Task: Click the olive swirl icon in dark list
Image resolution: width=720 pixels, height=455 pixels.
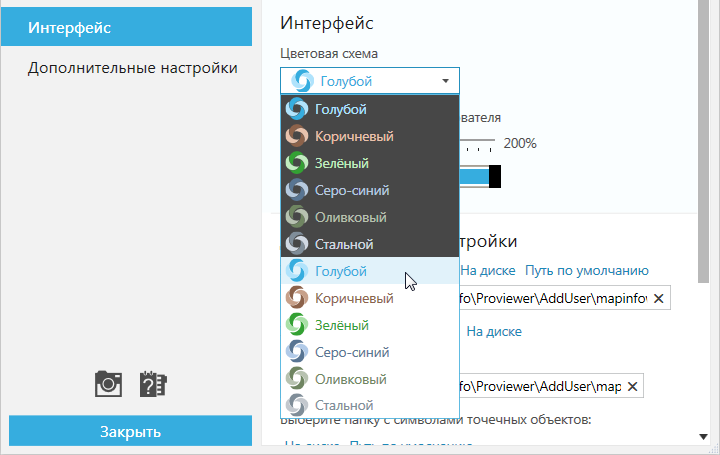Action: pyautogui.click(x=297, y=217)
